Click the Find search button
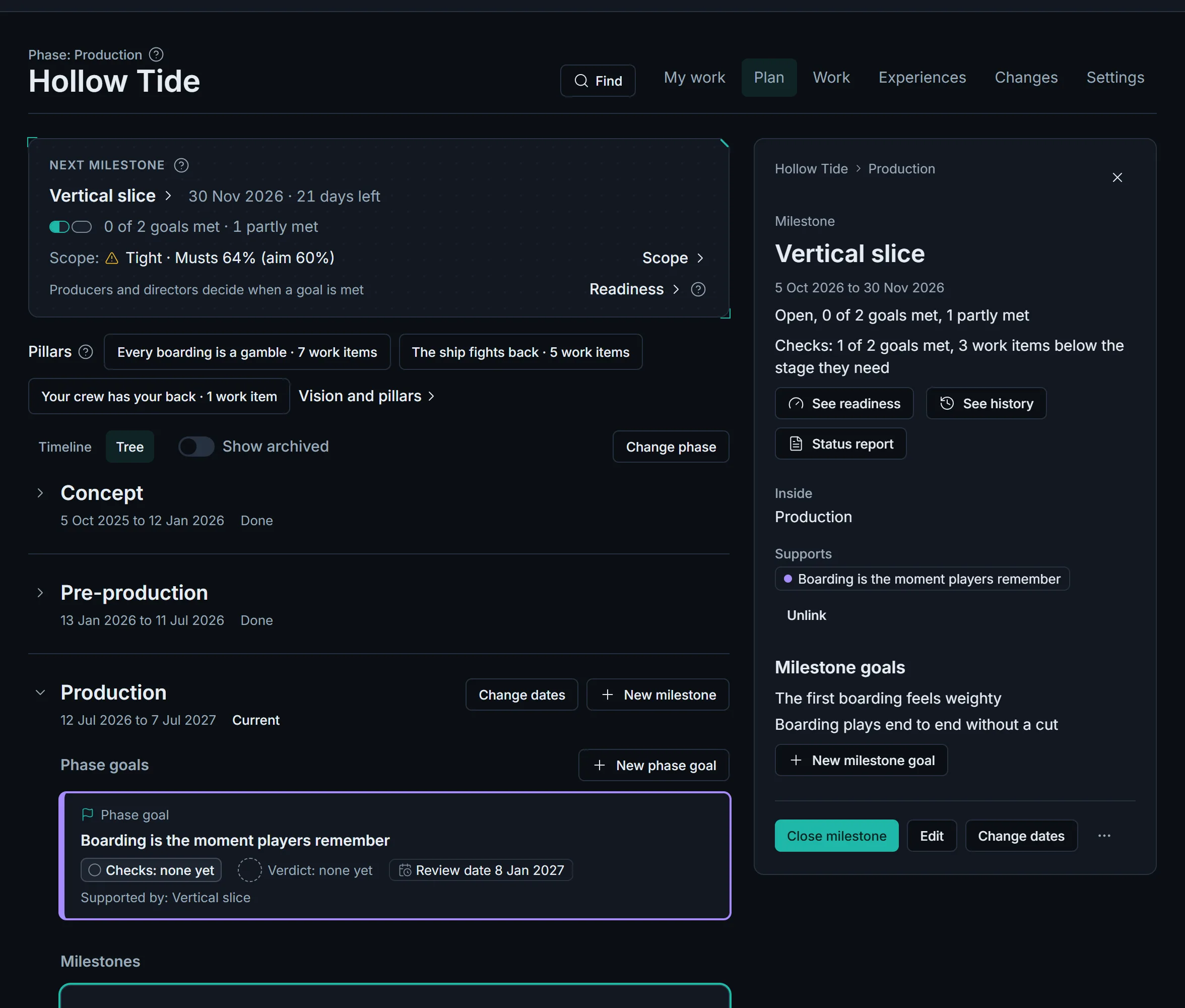Image resolution: width=1185 pixels, height=1008 pixels. (x=598, y=81)
